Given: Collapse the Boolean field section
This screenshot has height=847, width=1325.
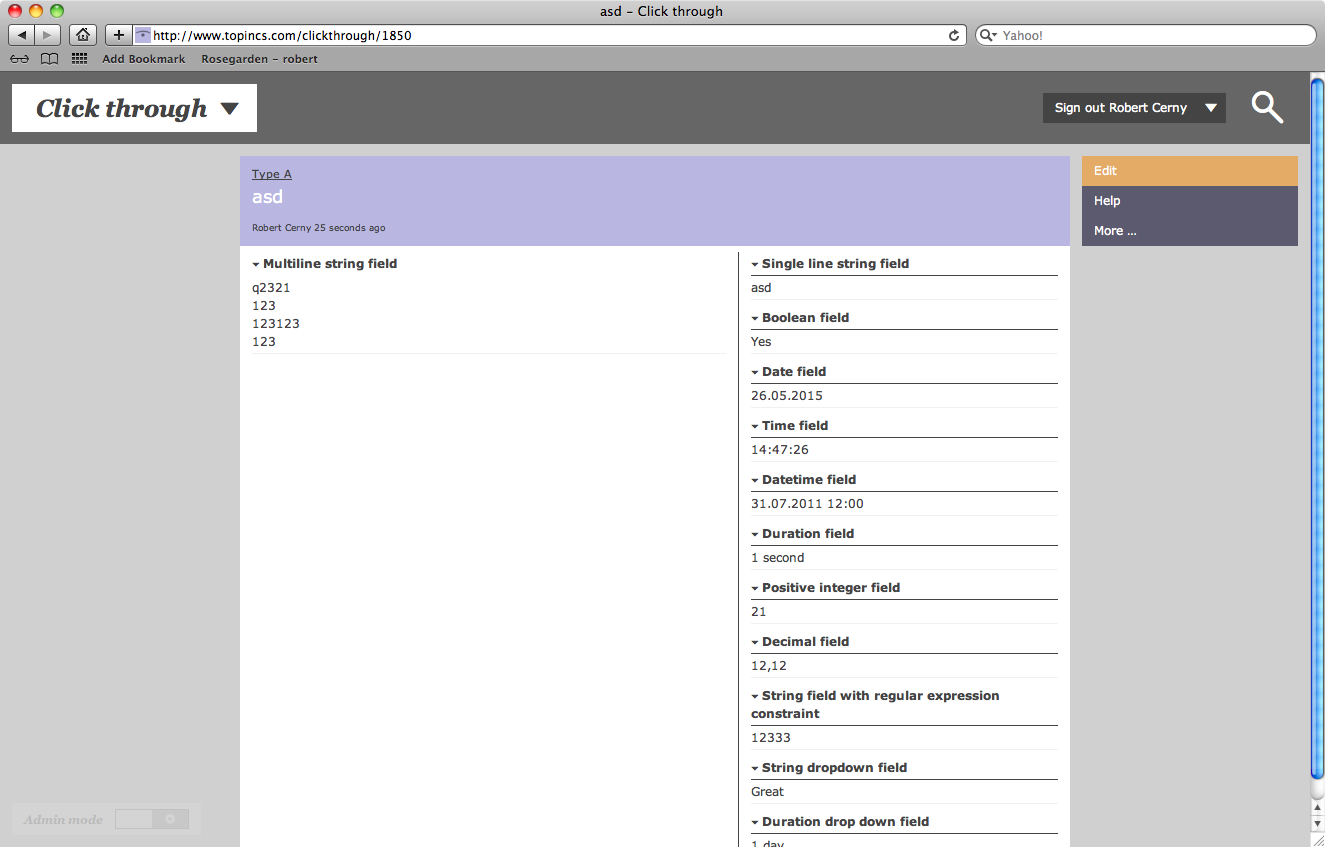Looking at the screenshot, I should (755, 318).
